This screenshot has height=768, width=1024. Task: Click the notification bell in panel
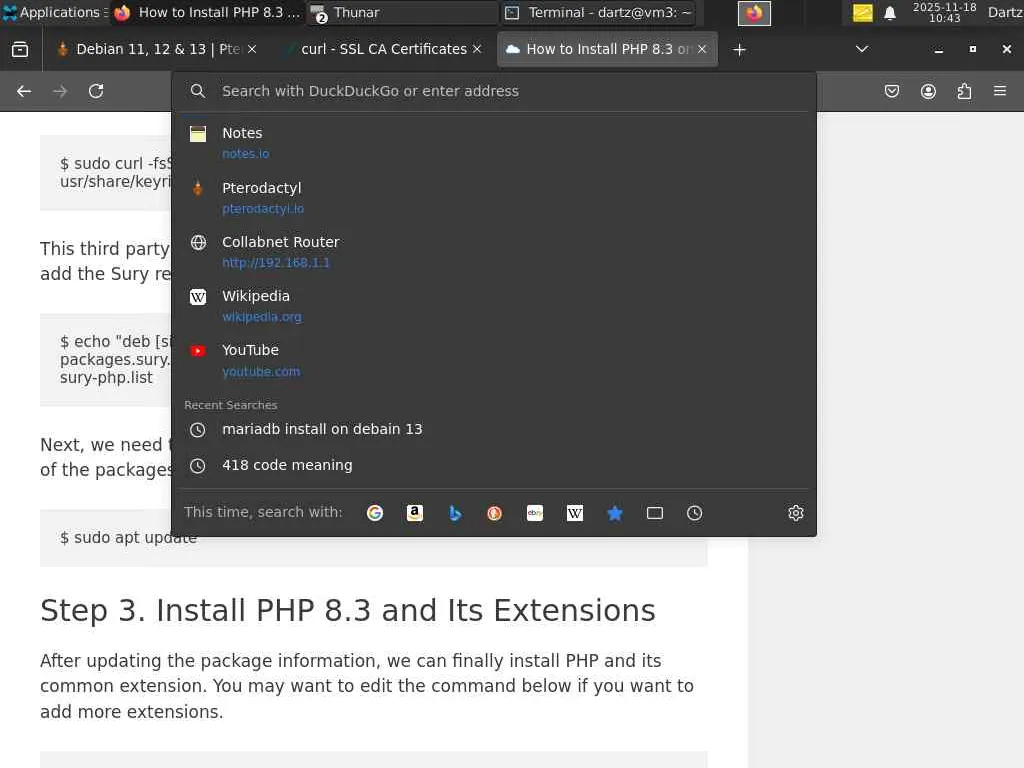click(889, 13)
